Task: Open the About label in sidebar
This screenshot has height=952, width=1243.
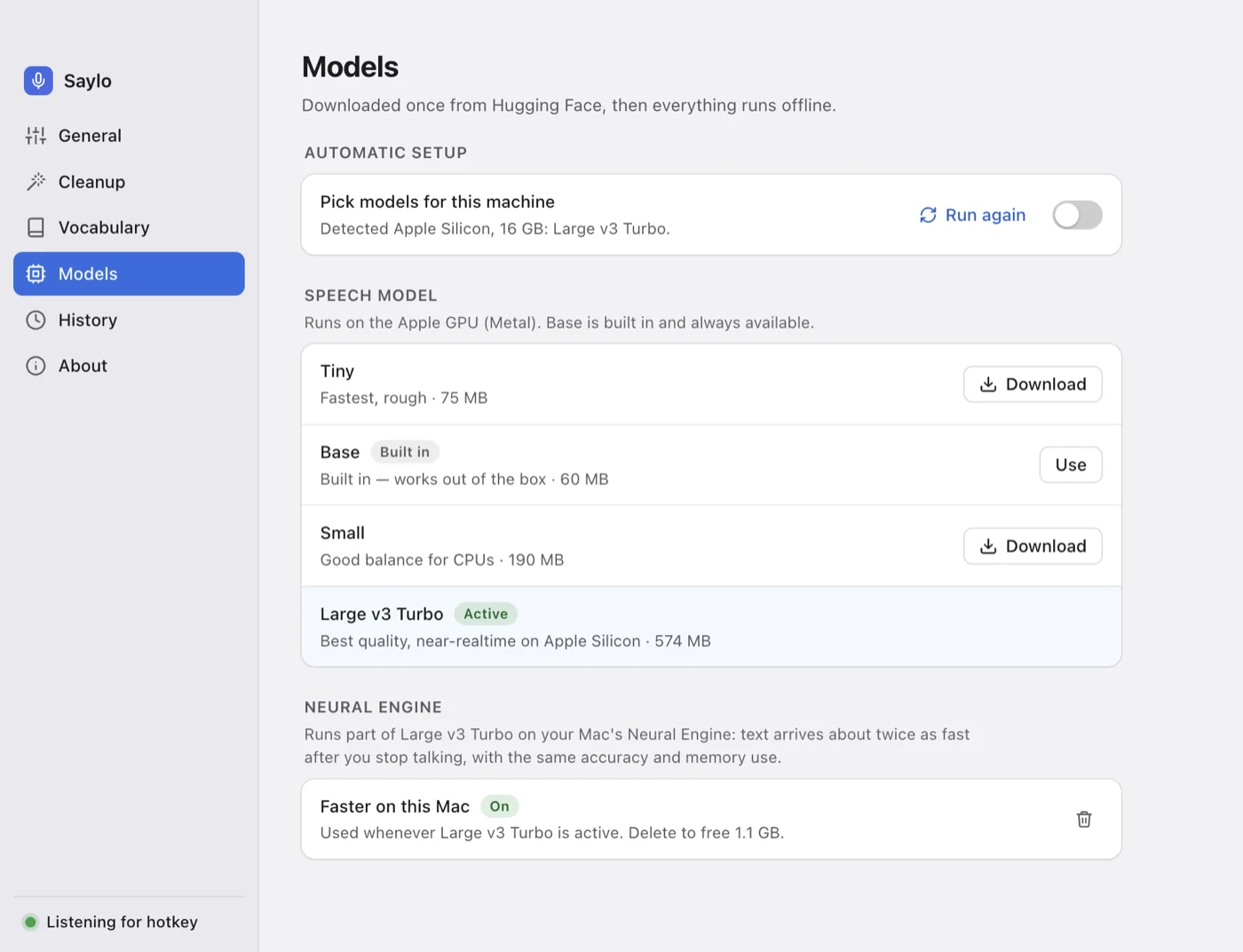Action: [x=83, y=366]
